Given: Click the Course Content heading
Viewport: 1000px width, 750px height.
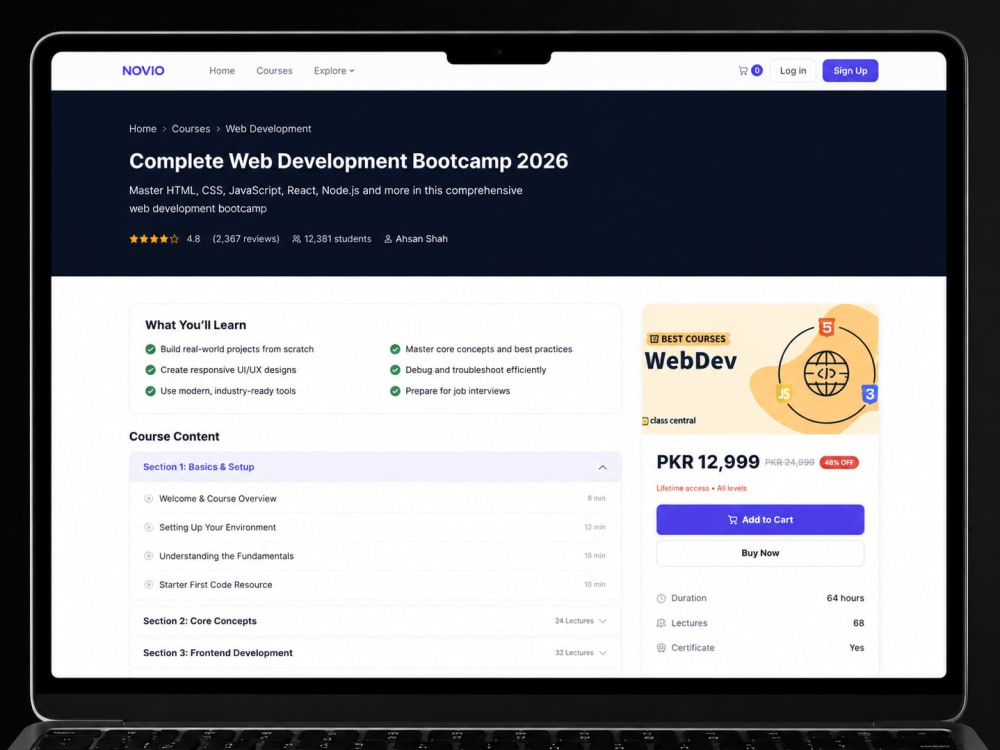Looking at the screenshot, I should tap(174, 437).
